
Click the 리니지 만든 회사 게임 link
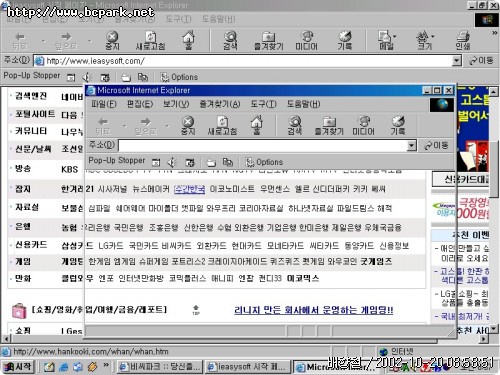(313, 310)
